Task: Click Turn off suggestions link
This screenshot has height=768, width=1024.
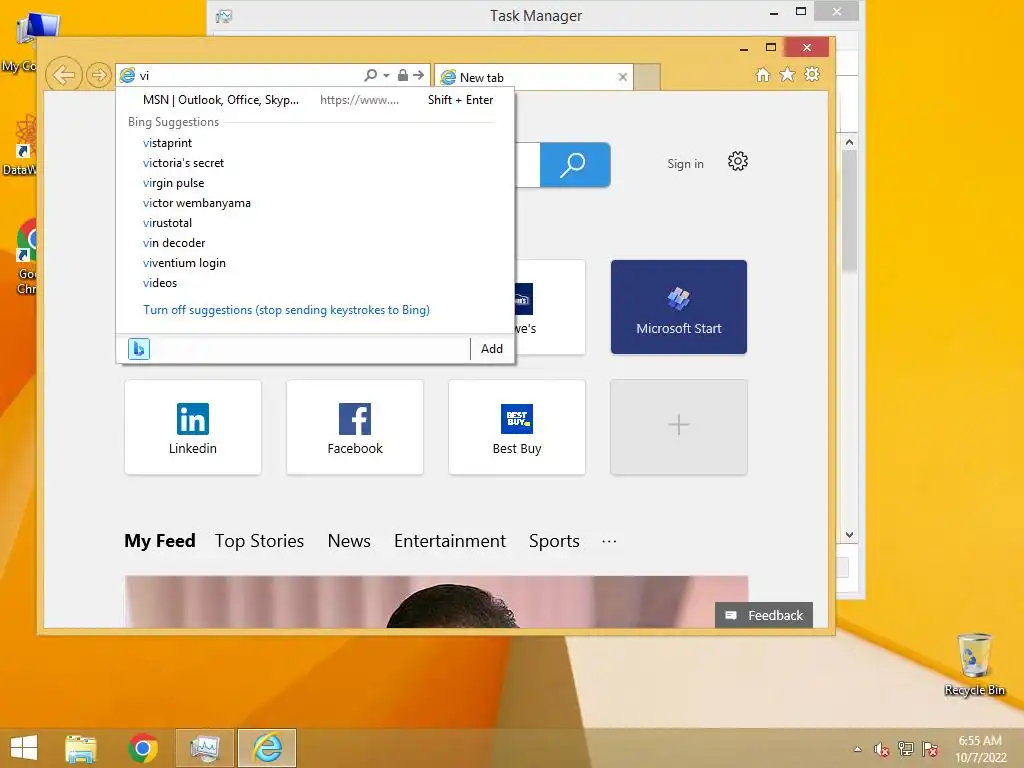Action: point(286,310)
